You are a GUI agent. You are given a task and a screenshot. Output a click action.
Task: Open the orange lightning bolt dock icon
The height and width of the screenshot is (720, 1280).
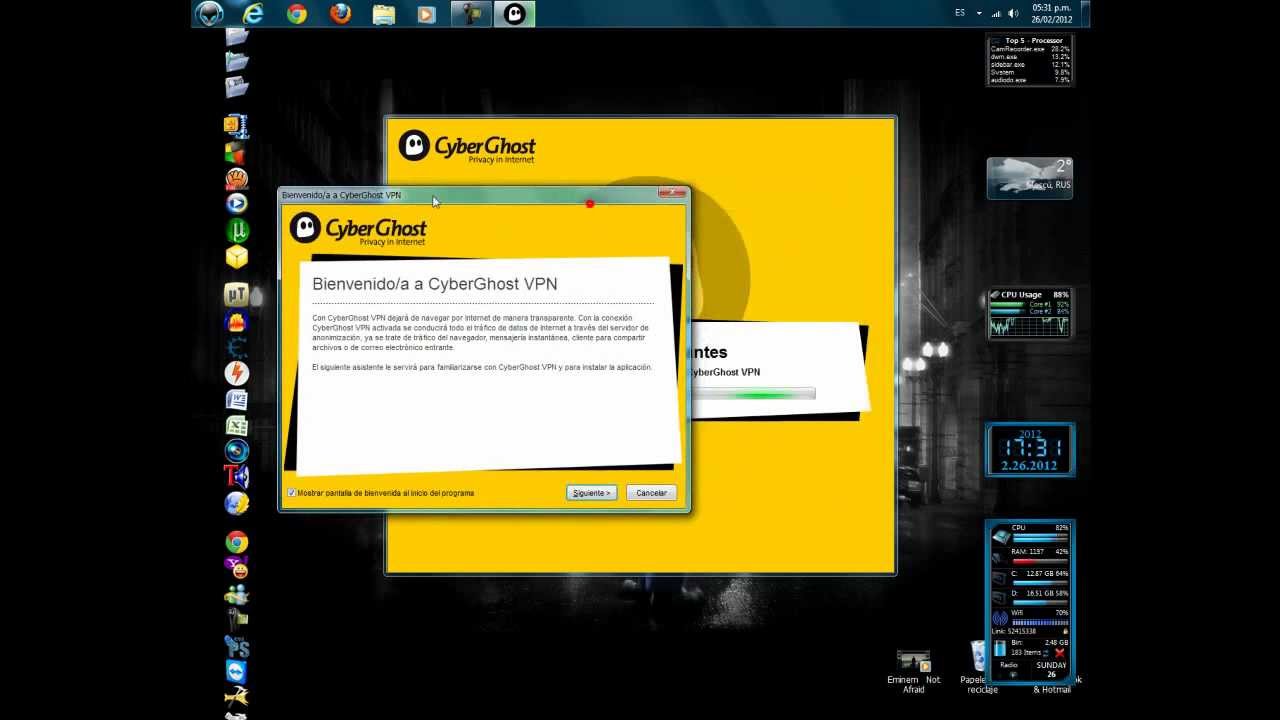[237, 373]
